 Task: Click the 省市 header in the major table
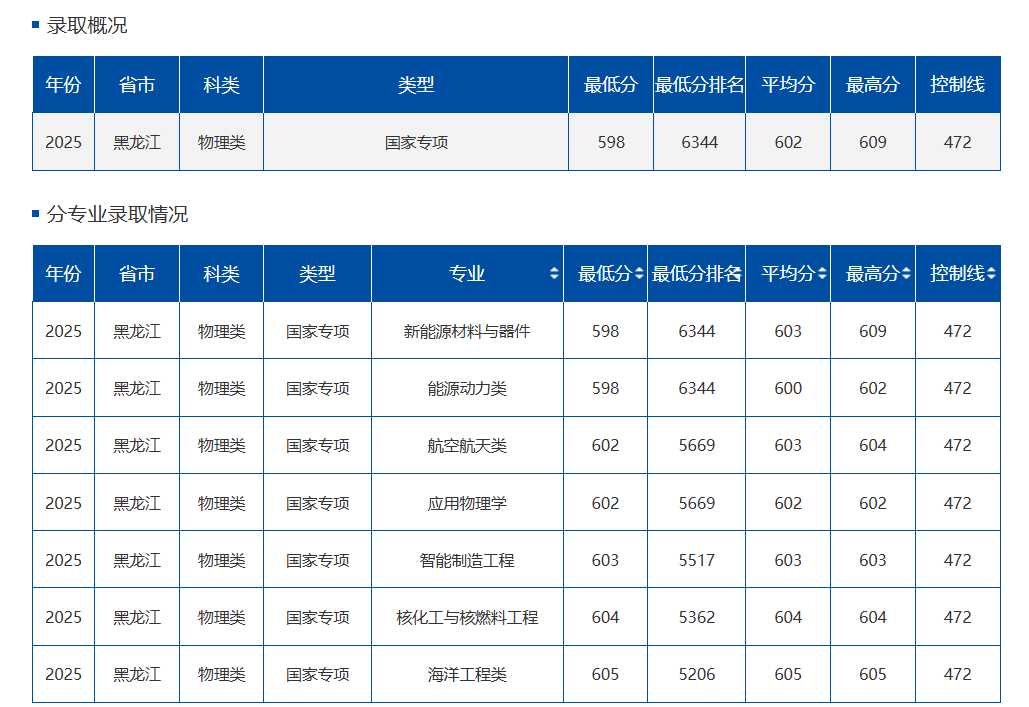[x=136, y=274]
